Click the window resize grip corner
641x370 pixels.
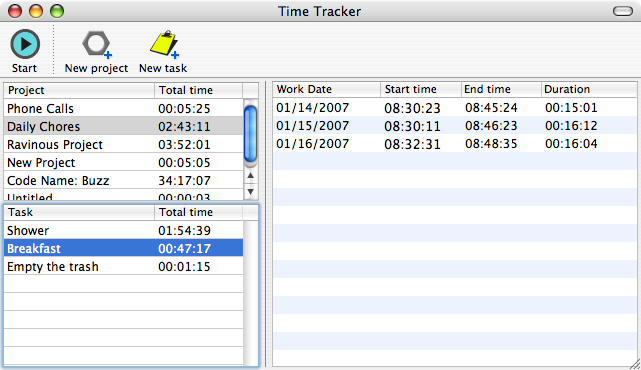point(635,364)
